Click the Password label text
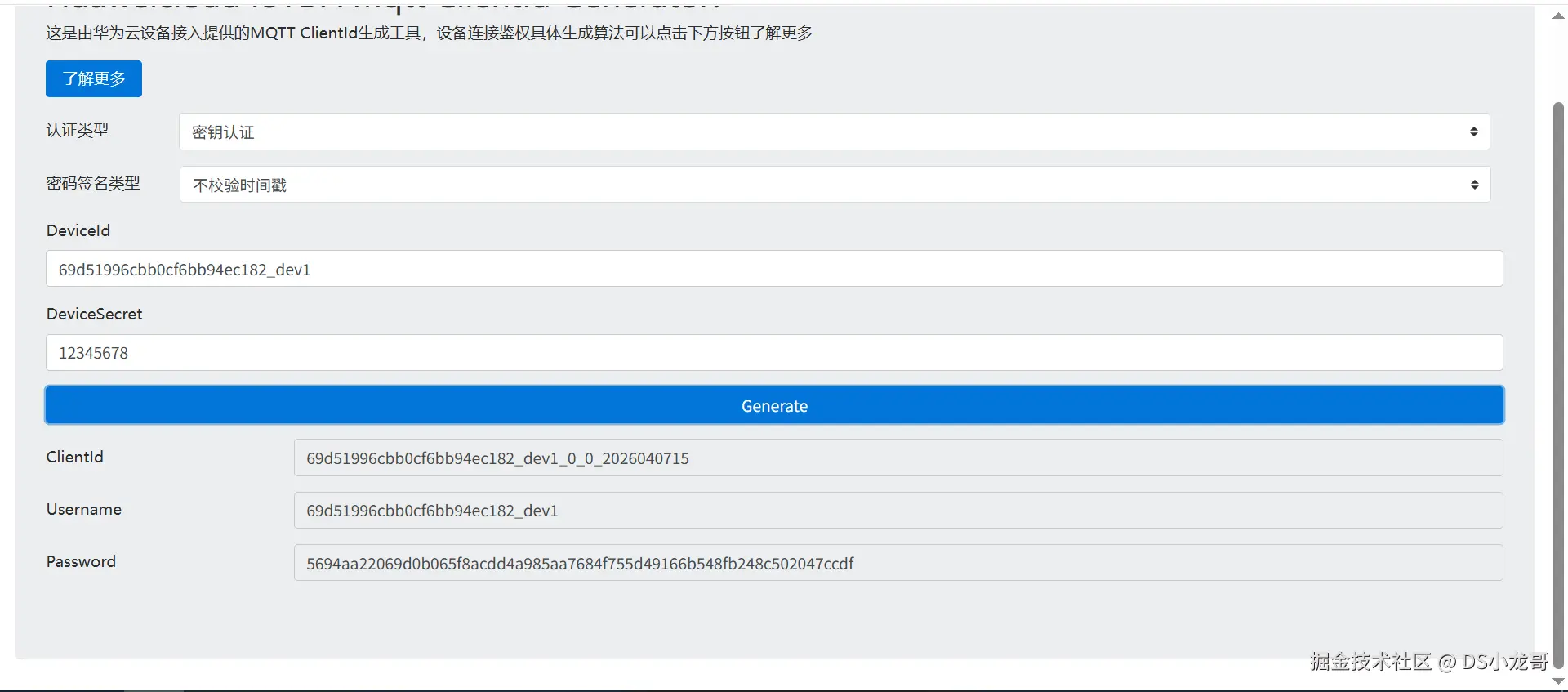This screenshot has width=1568, height=692. (82, 561)
